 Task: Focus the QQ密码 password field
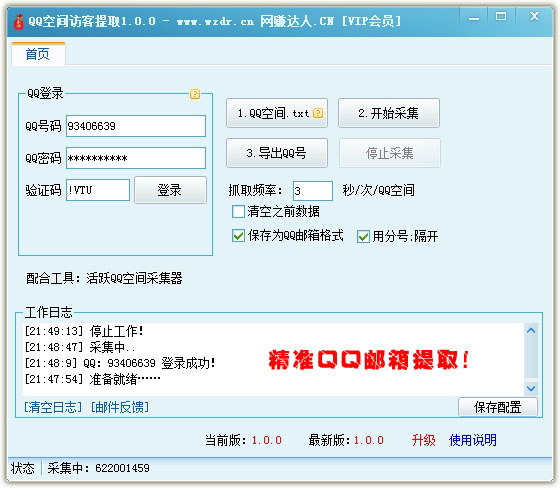click(136, 158)
